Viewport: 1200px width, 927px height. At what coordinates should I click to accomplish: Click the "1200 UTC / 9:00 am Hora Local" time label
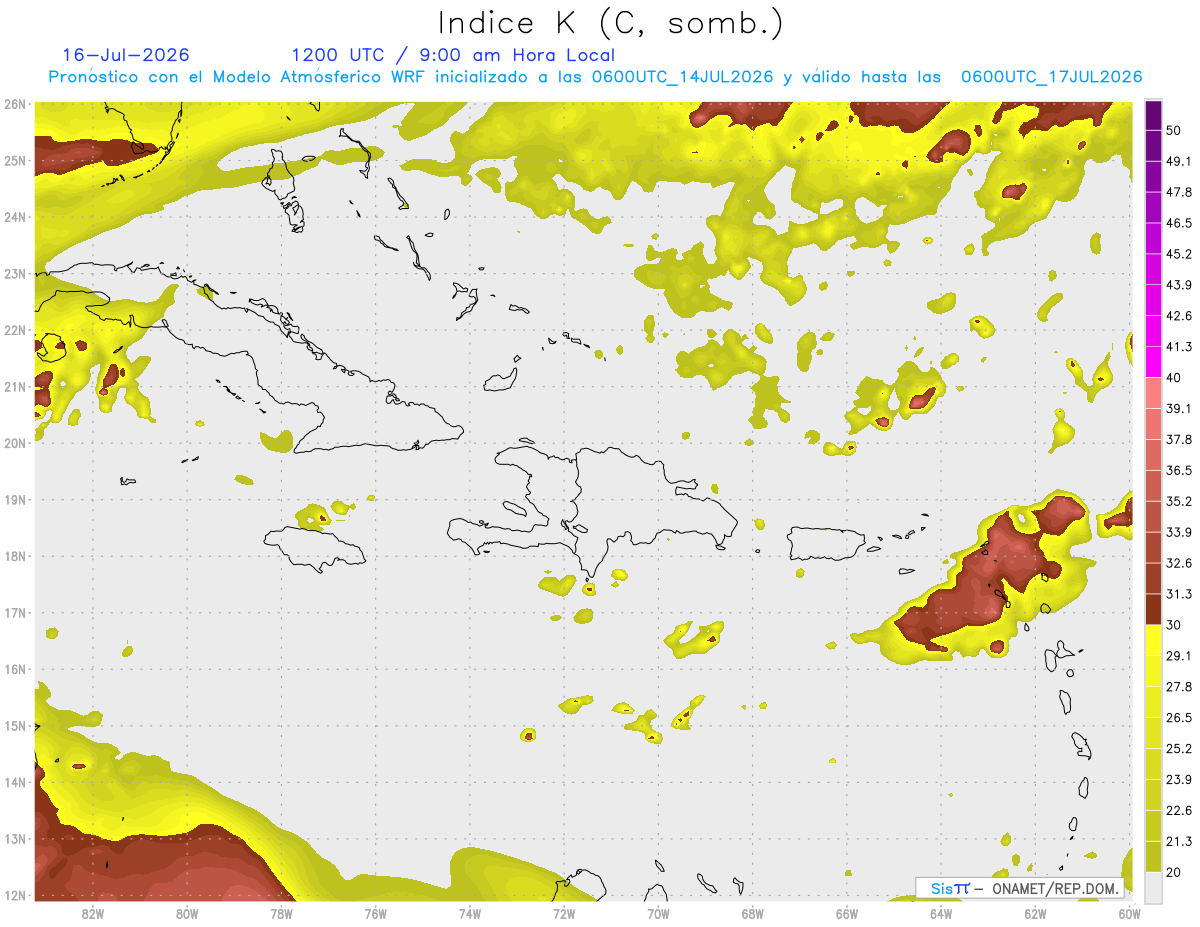[453, 55]
